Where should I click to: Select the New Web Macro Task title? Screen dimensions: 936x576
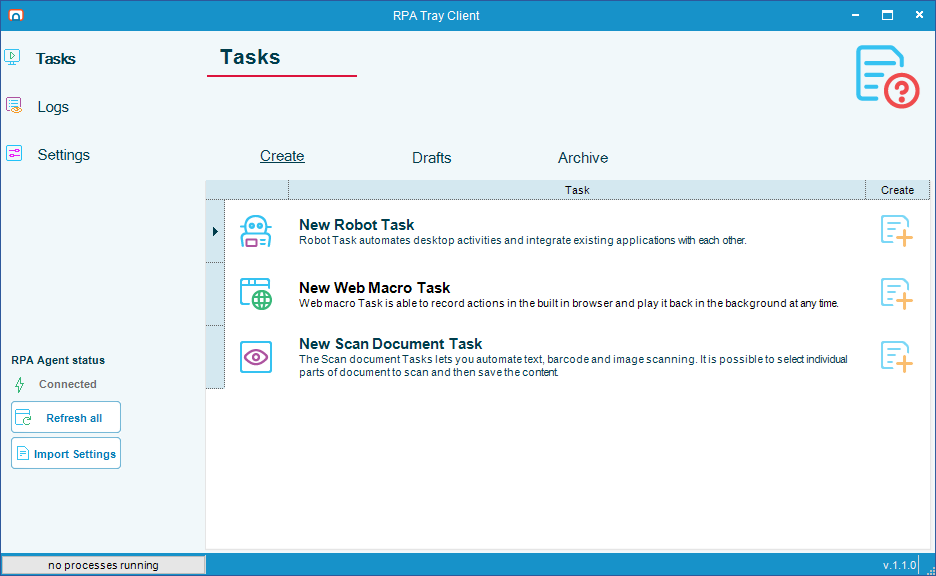click(374, 288)
